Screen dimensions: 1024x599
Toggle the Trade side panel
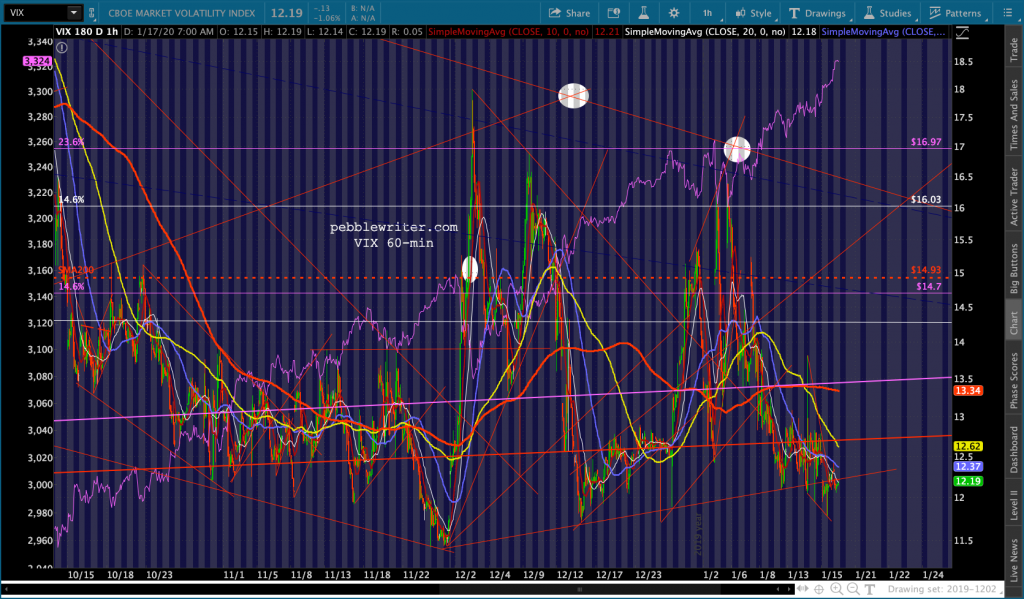pos(1012,48)
